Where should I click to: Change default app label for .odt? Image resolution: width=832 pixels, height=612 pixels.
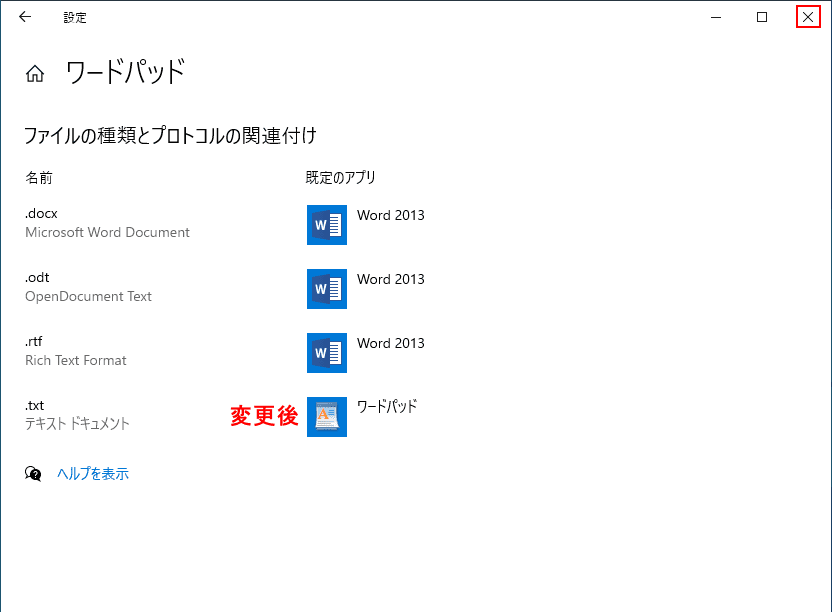pyautogui.click(x=391, y=279)
